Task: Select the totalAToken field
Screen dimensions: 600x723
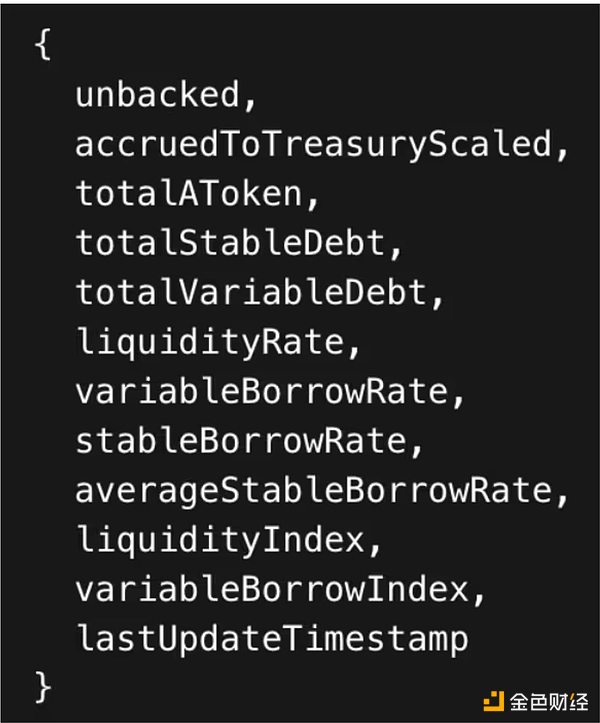Action: [188, 194]
